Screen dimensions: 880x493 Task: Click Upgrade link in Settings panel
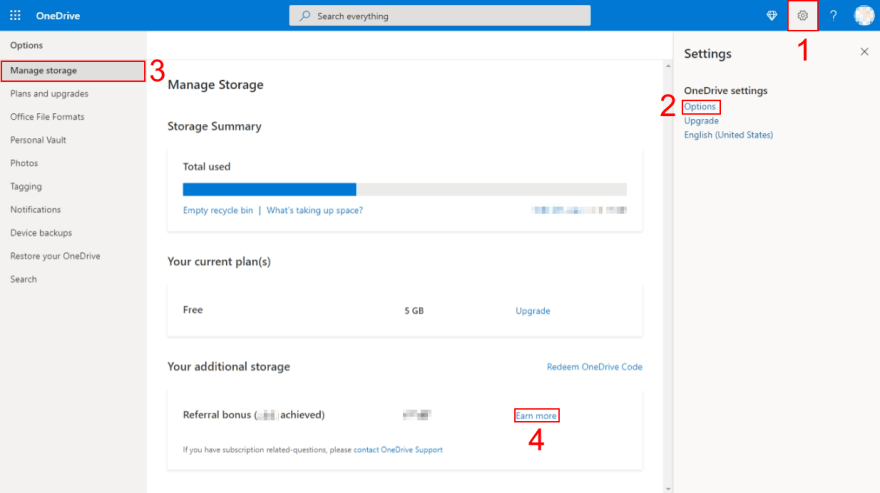pyautogui.click(x=701, y=121)
